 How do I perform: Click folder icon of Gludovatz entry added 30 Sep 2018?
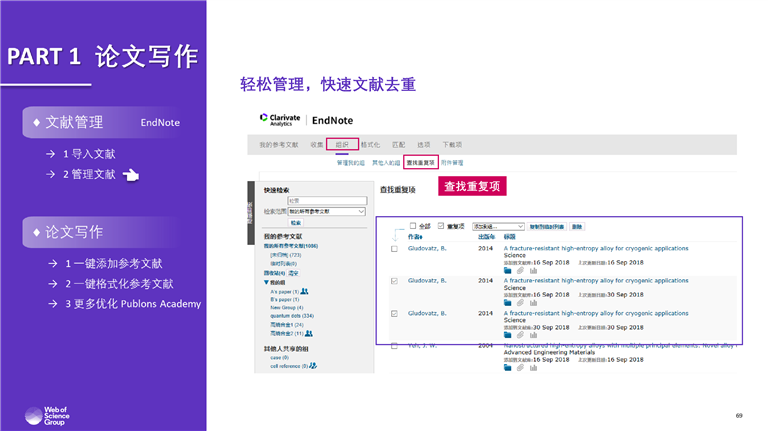pyautogui.click(x=507, y=335)
